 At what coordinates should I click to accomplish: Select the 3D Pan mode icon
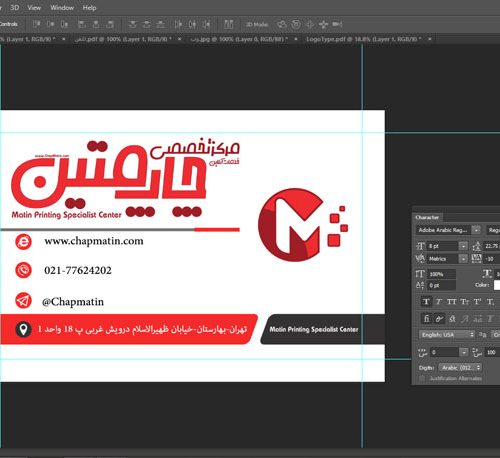point(309,24)
